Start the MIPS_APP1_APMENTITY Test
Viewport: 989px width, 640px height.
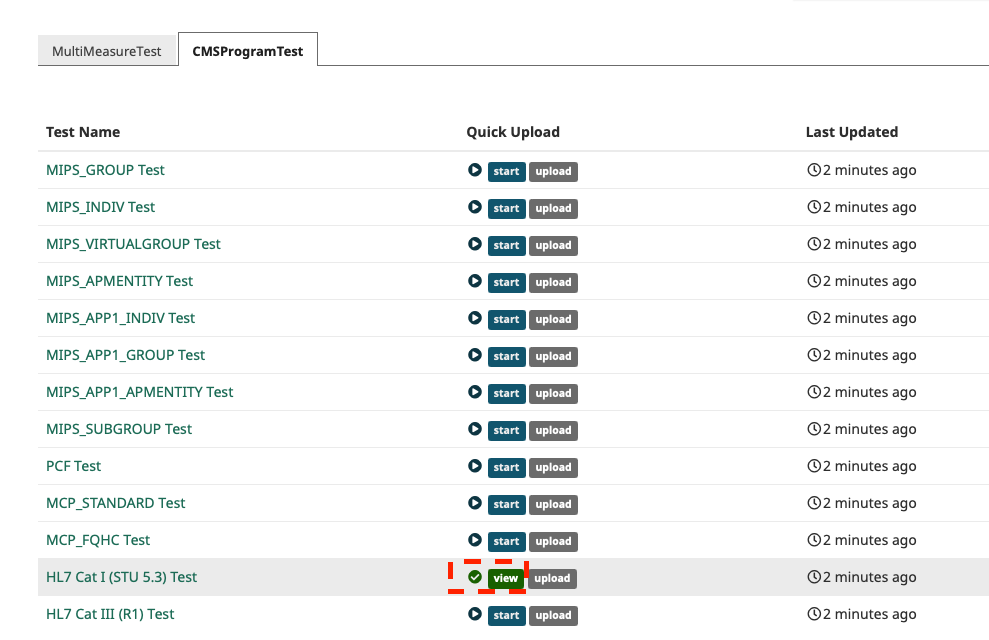tap(506, 393)
